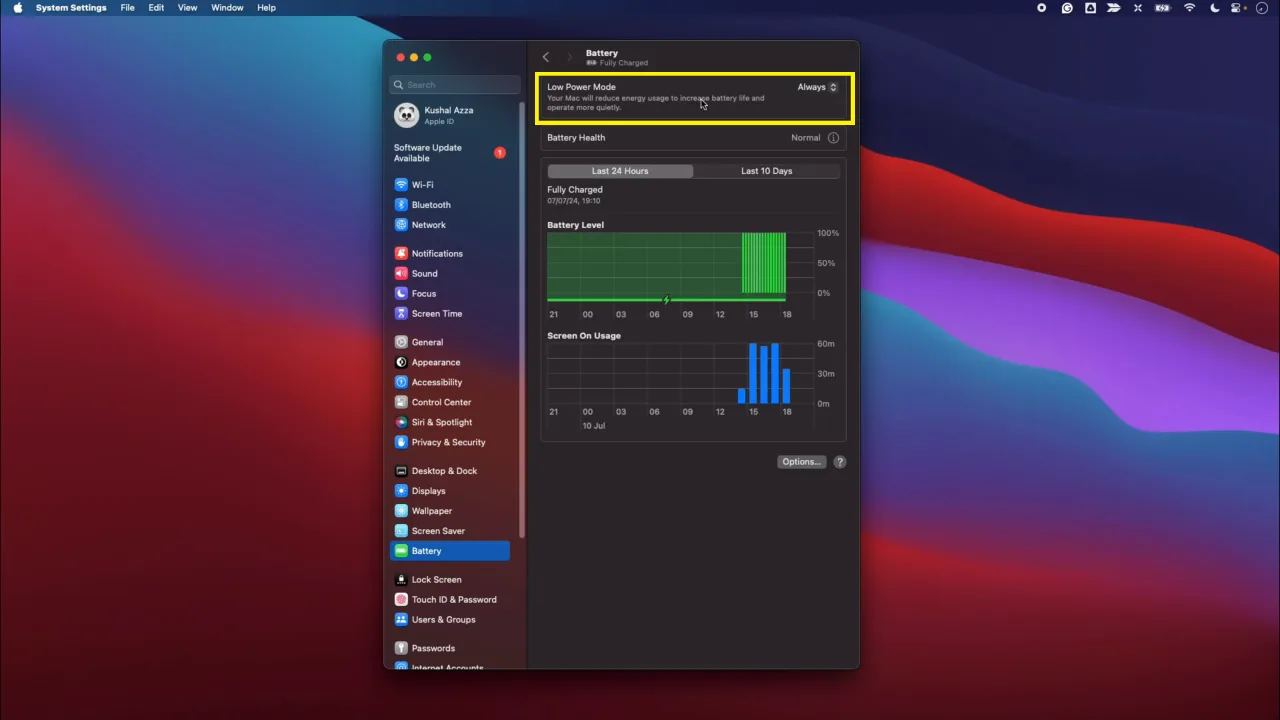Select the Sound settings icon
This screenshot has height=720, width=1280.
pyautogui.click(x=403, y=273)
